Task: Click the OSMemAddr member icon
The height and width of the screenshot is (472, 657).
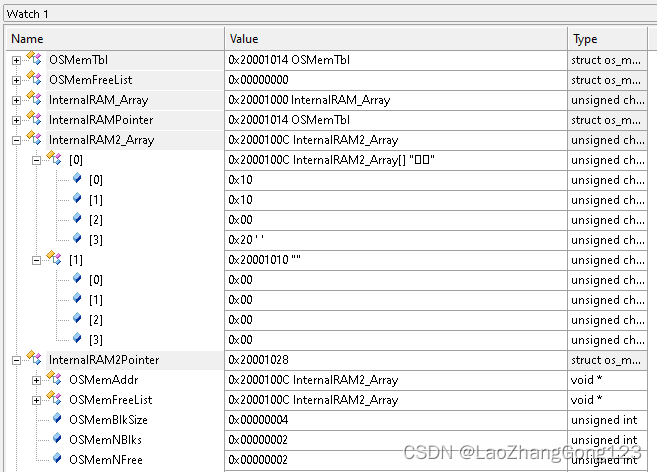Action: (x=54, y=379)
